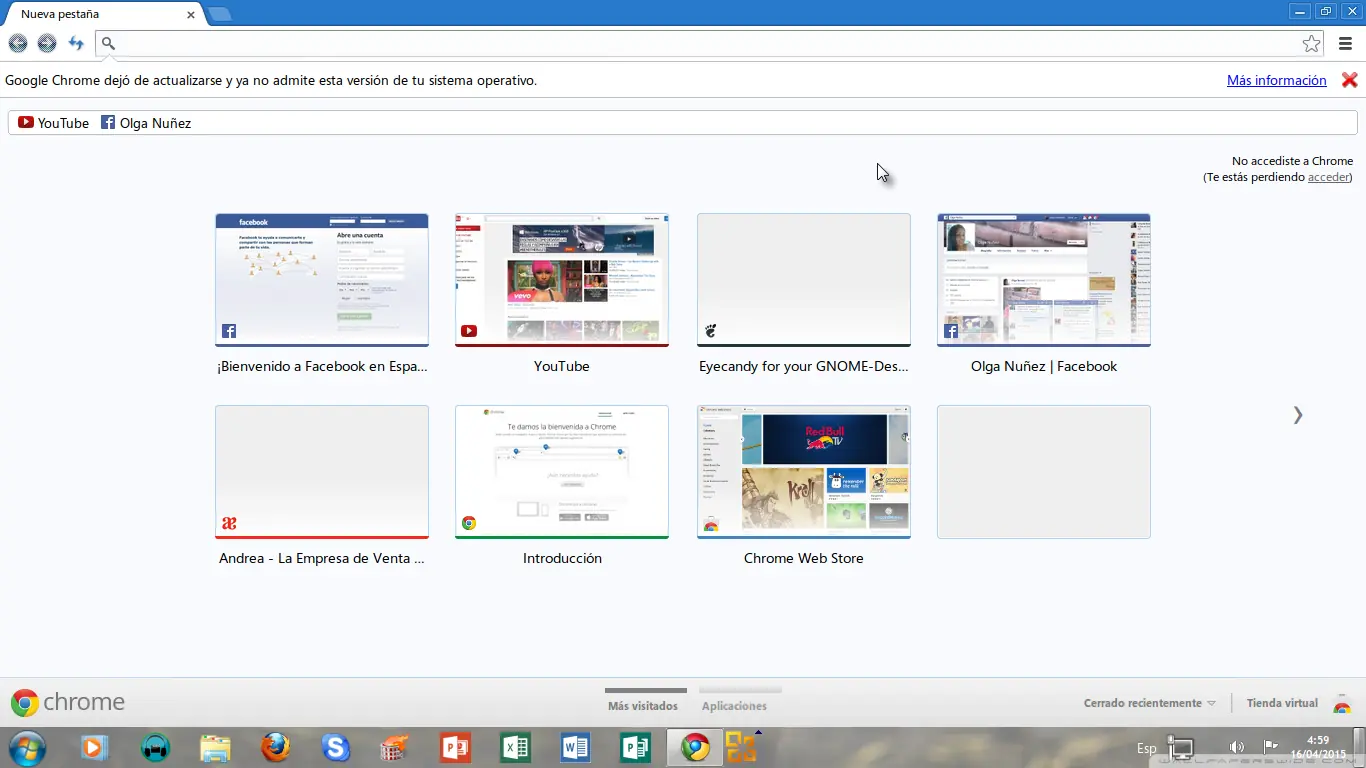Viewport: 1366px width, 768px height.
Task: Open the Chrome hamburger menu
Action: pyautogui.click(x=1346, y=43)
